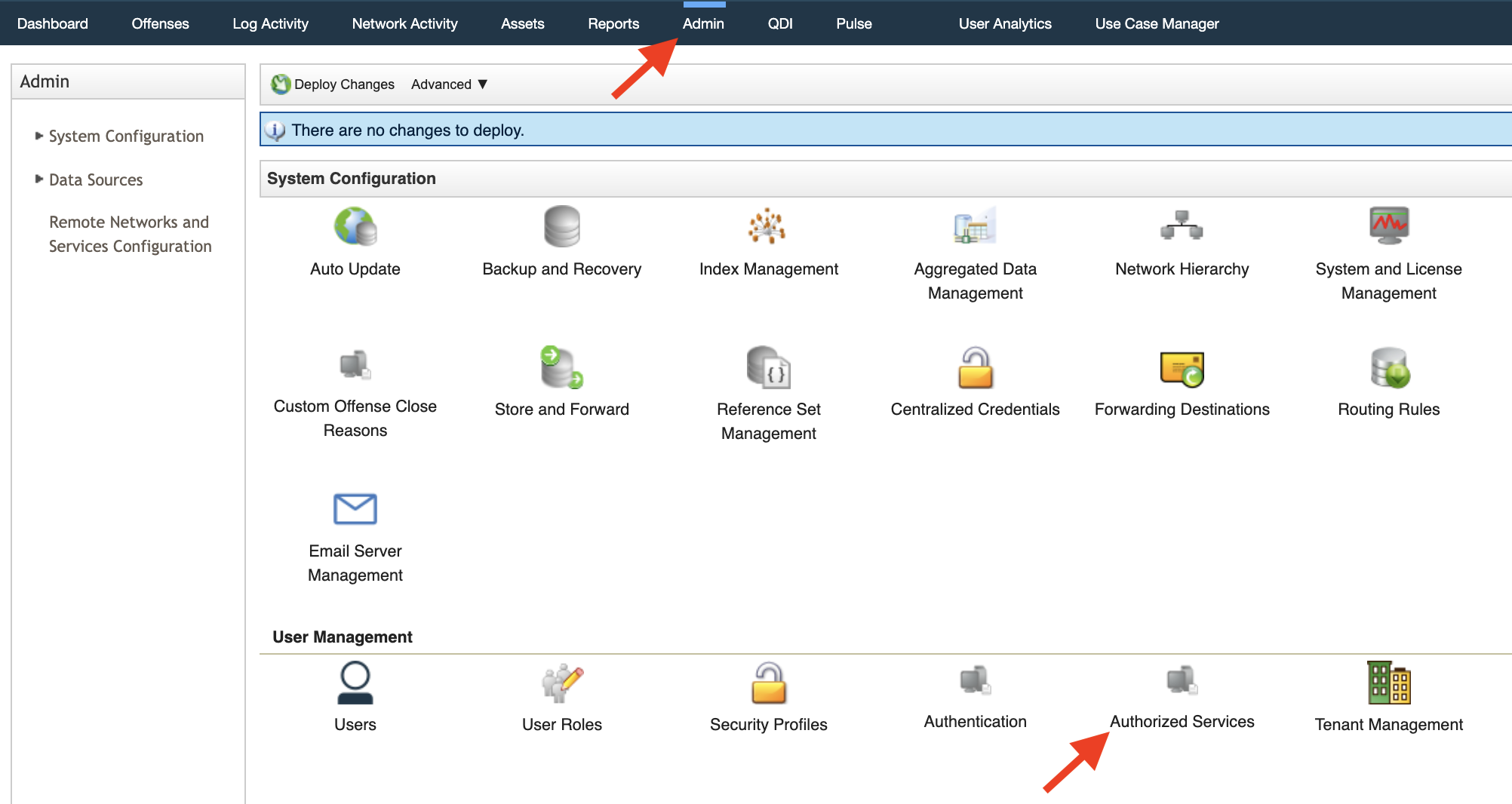
Task: Open Tenant Management building icon
Action: tap(1389, 683)
